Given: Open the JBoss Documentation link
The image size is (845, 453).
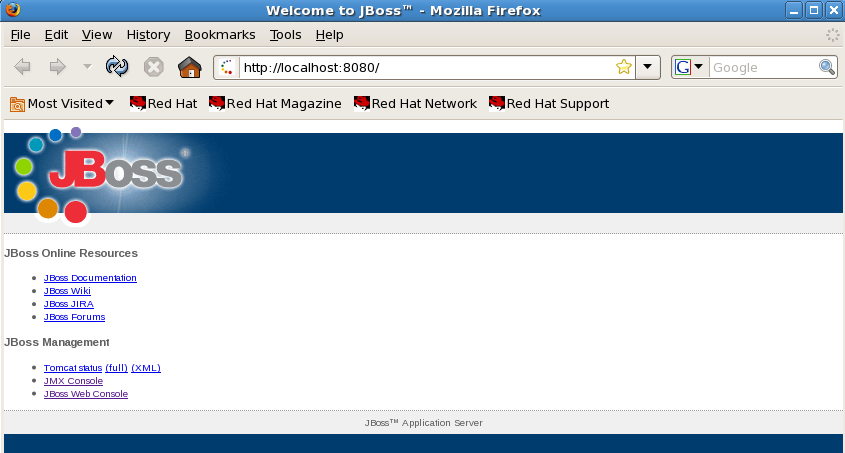Looking at the screenshot, I should point(90,278).
